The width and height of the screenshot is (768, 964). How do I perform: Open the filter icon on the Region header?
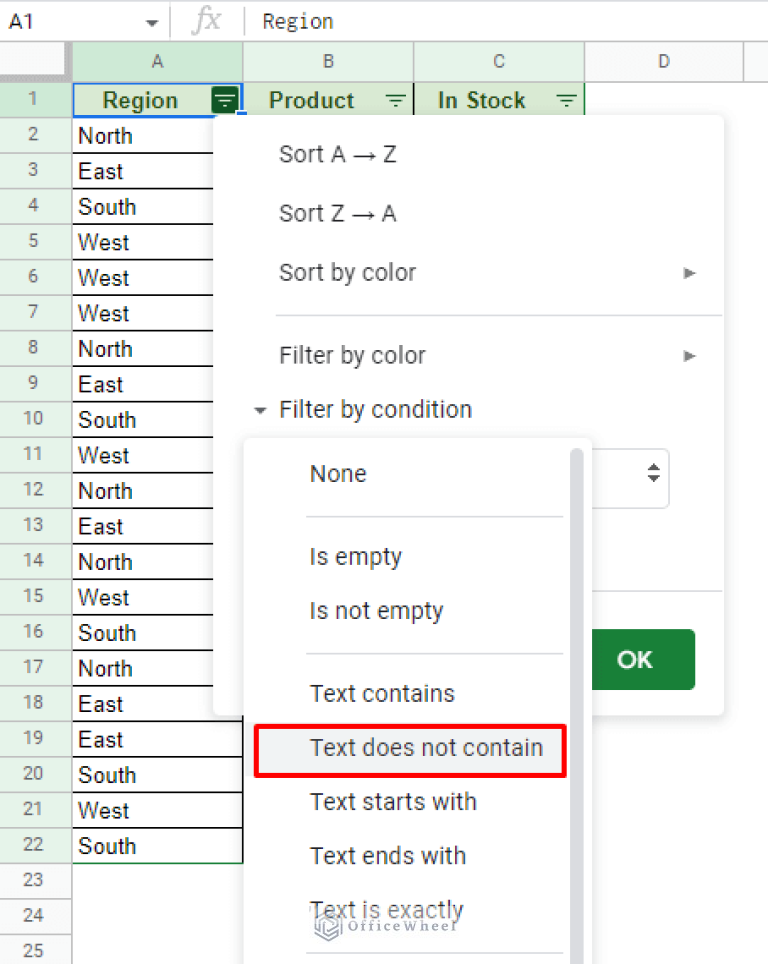pyautogui.click(x=225, y=99)
